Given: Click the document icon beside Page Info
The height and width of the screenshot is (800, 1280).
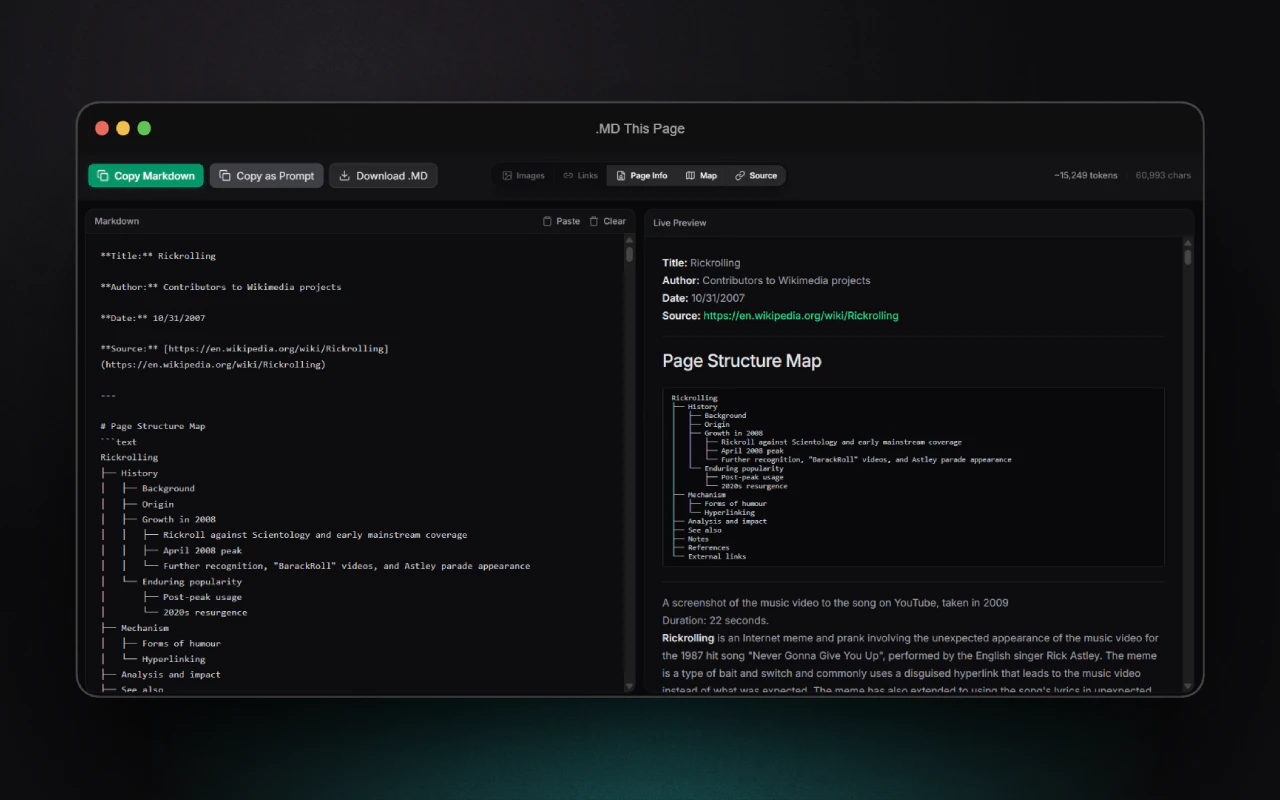Looking at the screenshot, I should pyautogui.click(x=620, y=176).
